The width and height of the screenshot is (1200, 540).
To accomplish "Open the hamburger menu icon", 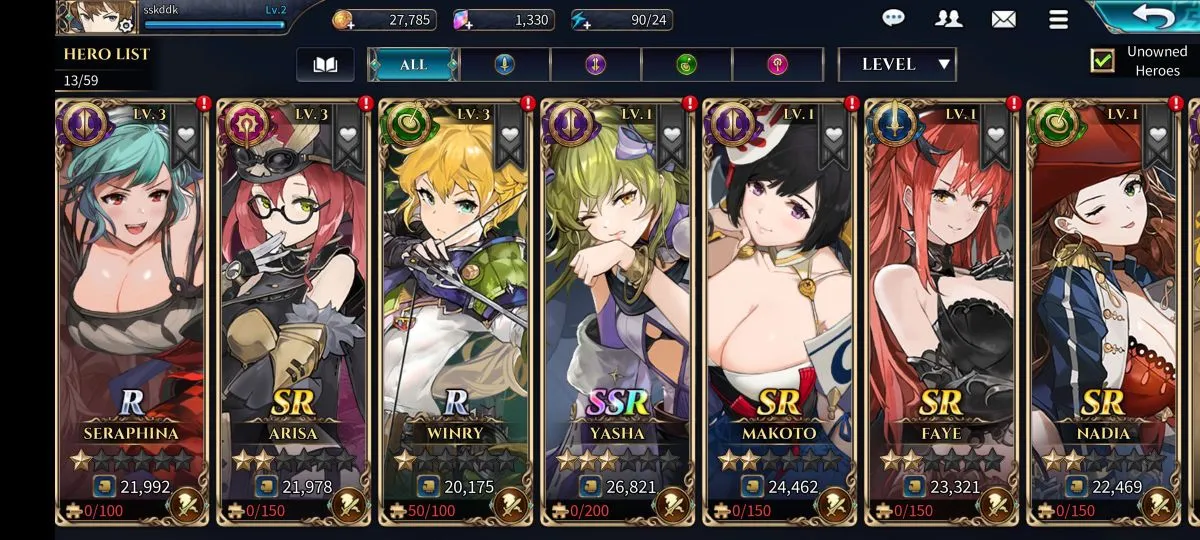I will (x=1058, y=18).
